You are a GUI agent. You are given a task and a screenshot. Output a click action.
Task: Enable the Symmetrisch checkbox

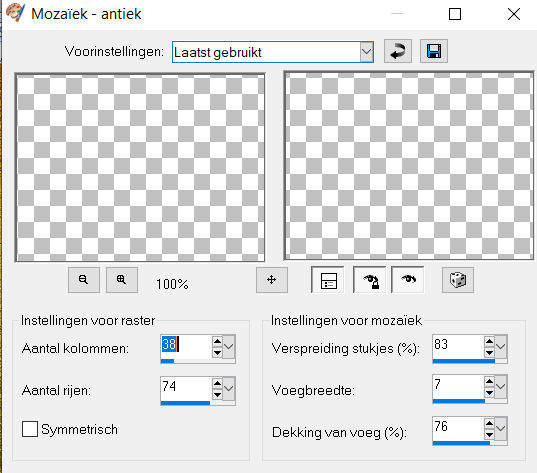pyautogui.click(x=30, y=429)
